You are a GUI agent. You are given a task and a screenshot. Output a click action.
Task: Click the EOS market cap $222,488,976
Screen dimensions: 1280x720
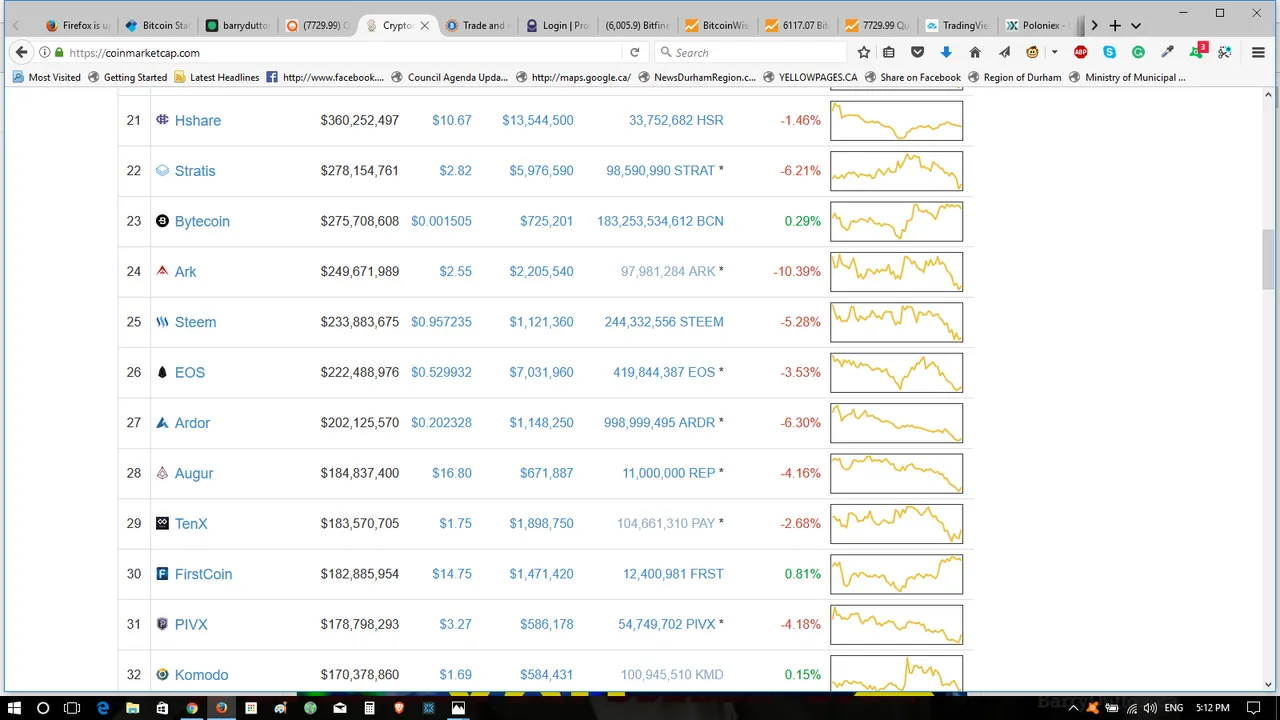point(360,372)
